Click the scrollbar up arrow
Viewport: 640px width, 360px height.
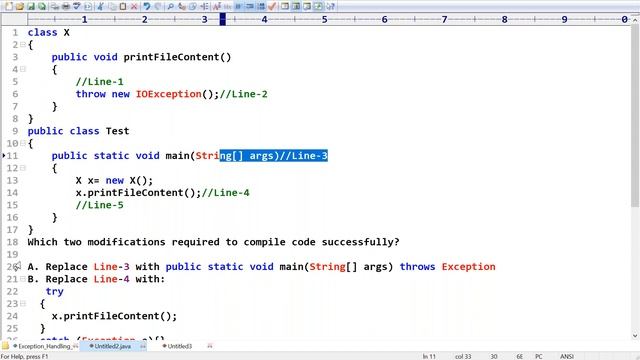coord(635,19)
